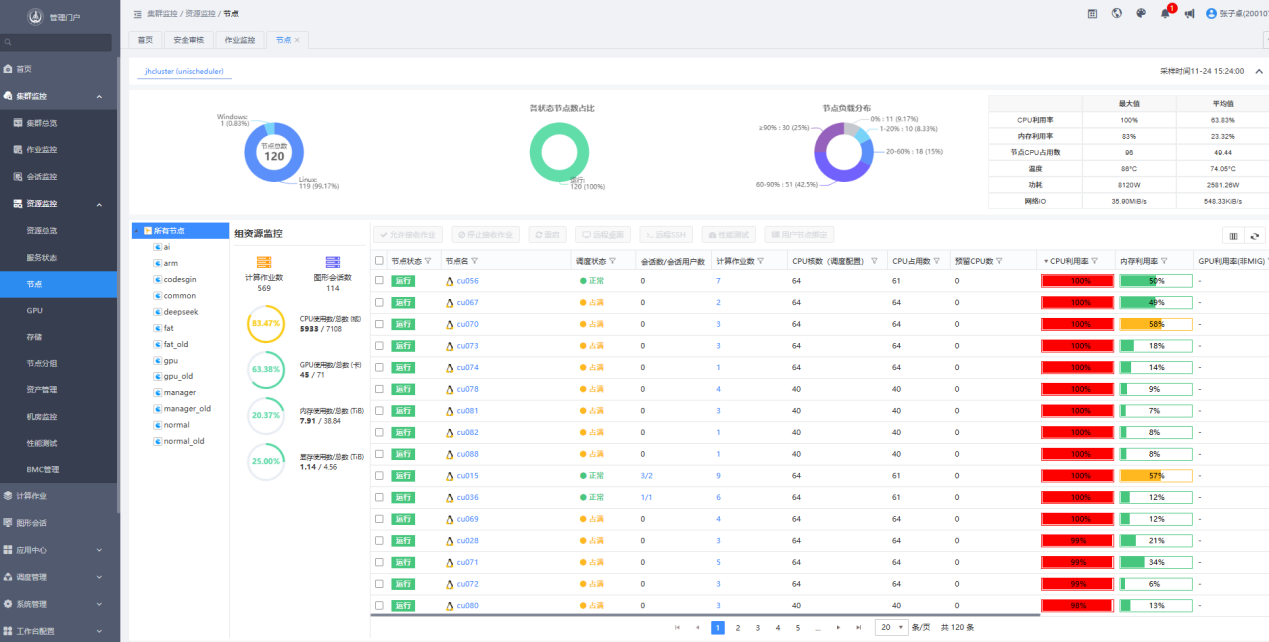Click the filter icon on 节点名 column

[x=475, y=261]
